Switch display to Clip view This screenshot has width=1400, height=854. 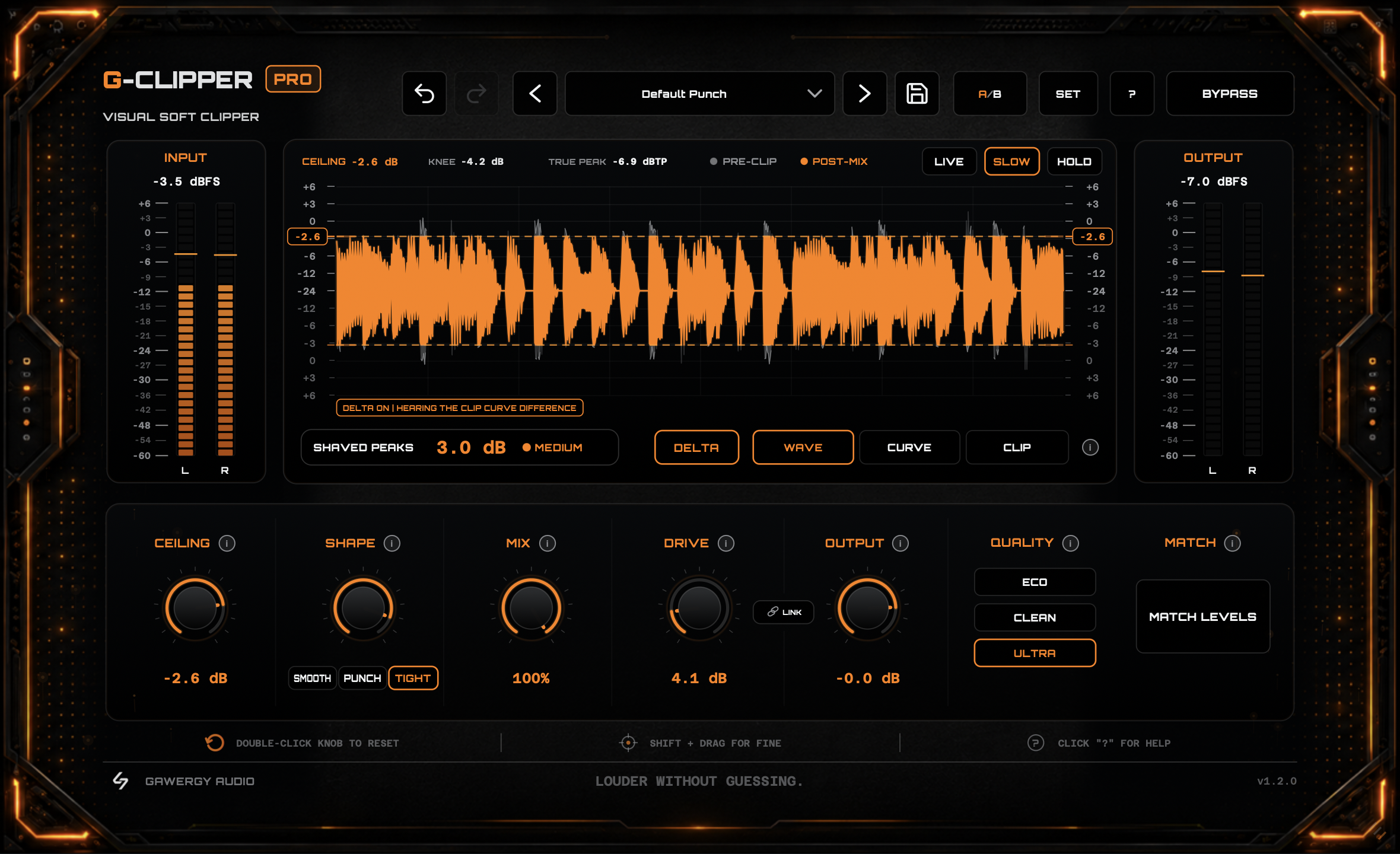1017,448
